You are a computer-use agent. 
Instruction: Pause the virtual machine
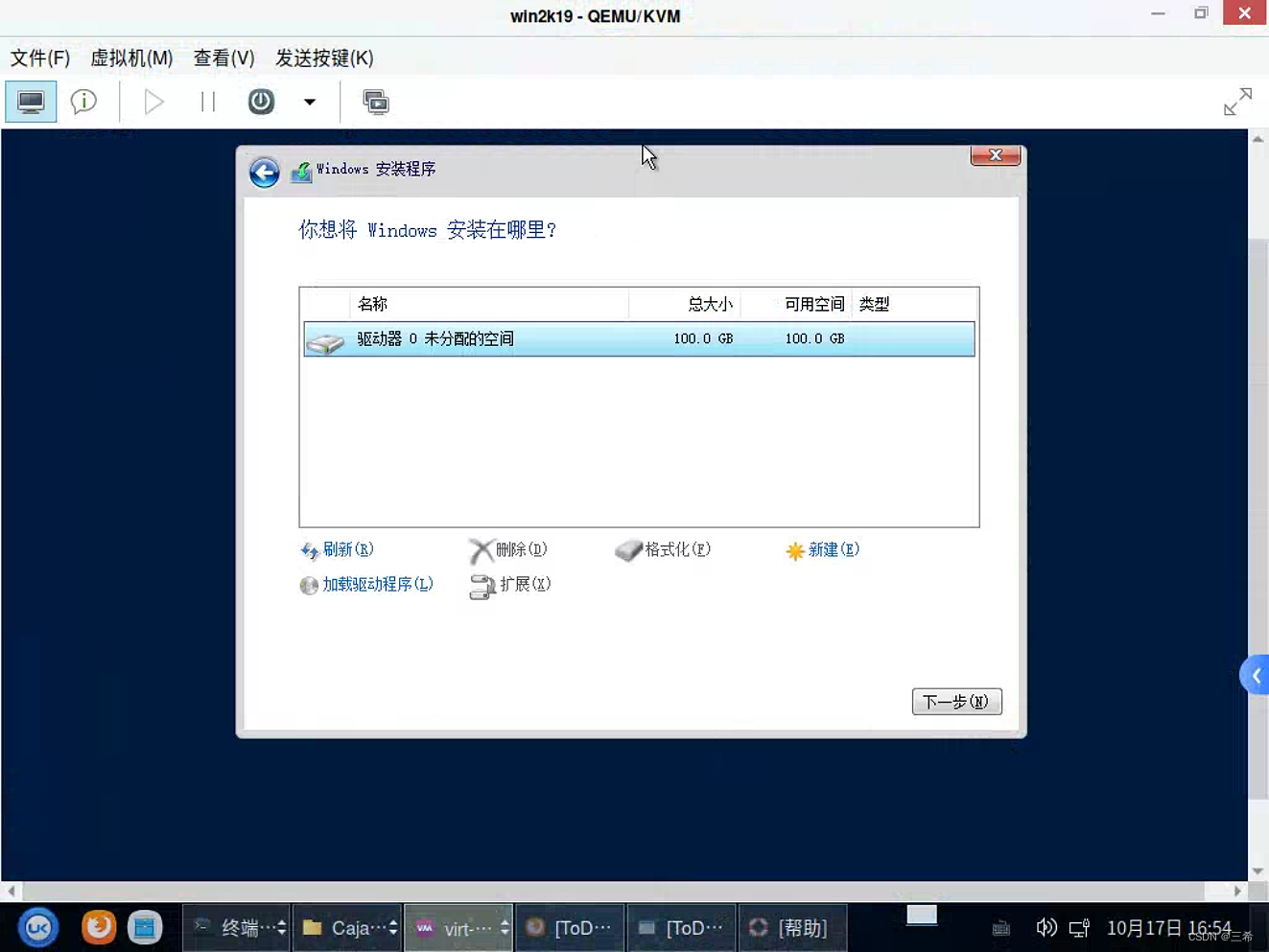coord(207,102)
